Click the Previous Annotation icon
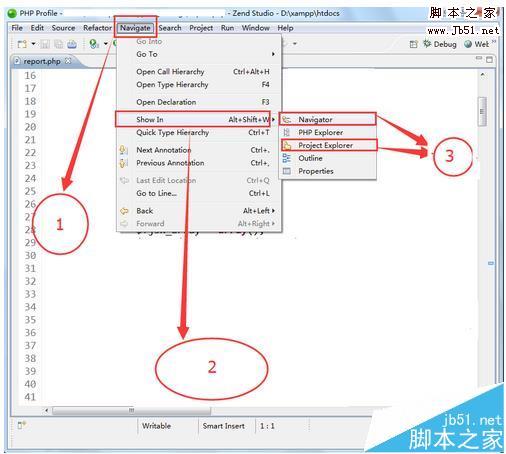 pos(124,163)
